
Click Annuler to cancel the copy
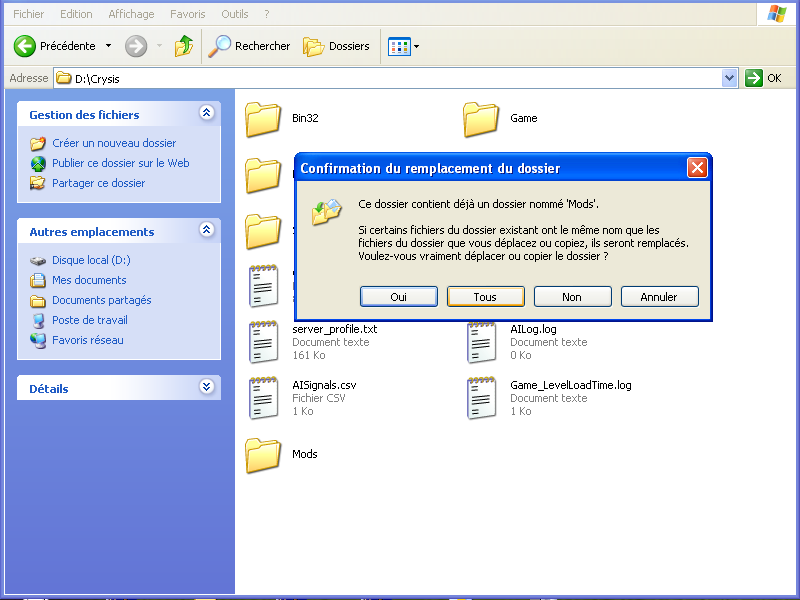pyautogui.click(x=659, y=297)
